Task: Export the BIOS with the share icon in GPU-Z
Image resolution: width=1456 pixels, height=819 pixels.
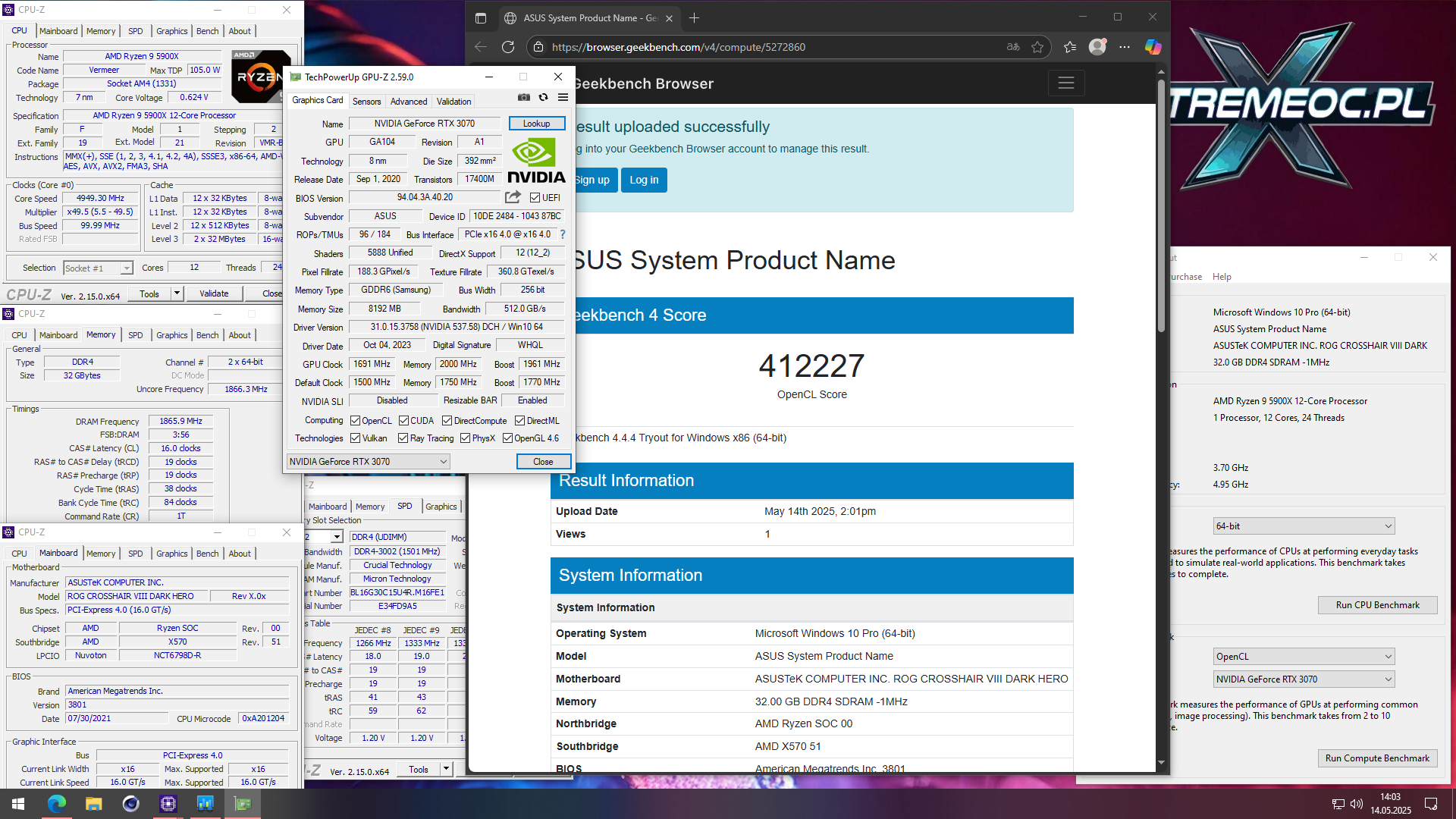Action: [x=513, y=197]
